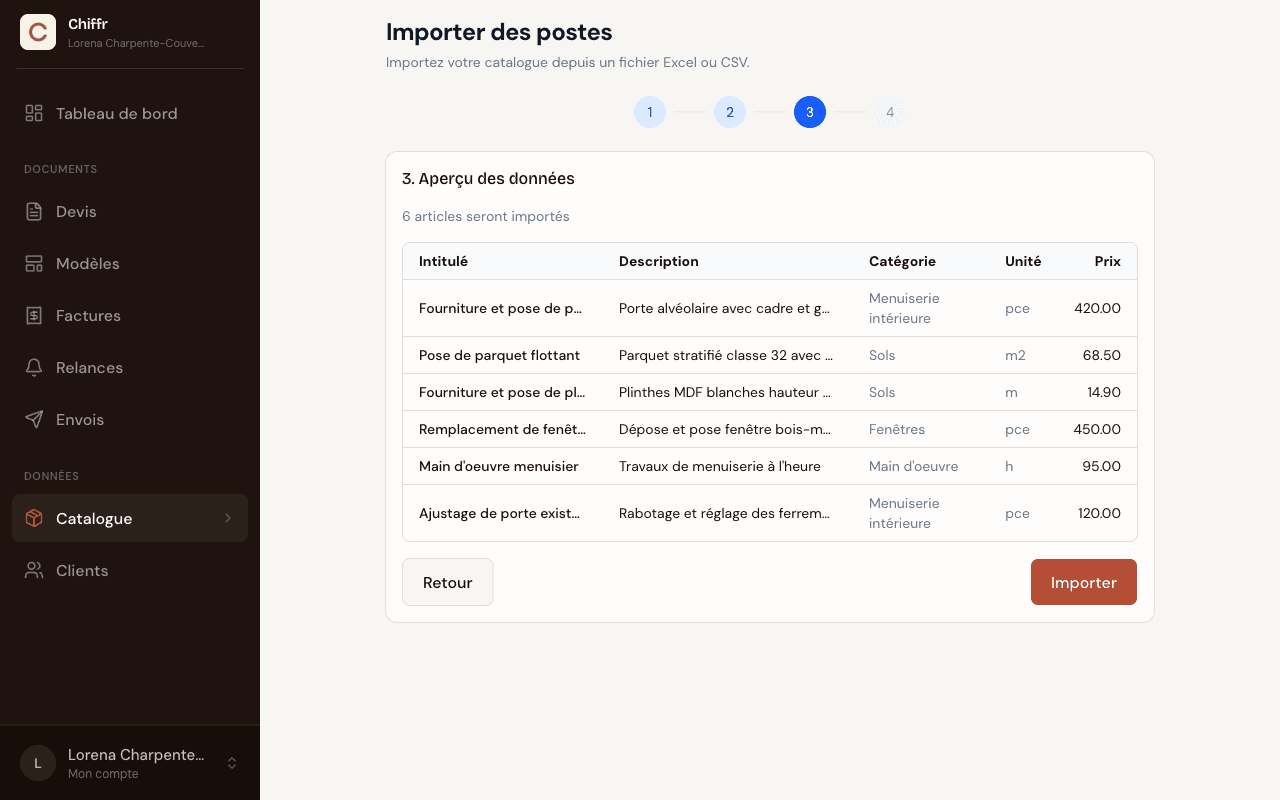
Task: Click the Prix column header
Action: click(x=1108, y=261)
